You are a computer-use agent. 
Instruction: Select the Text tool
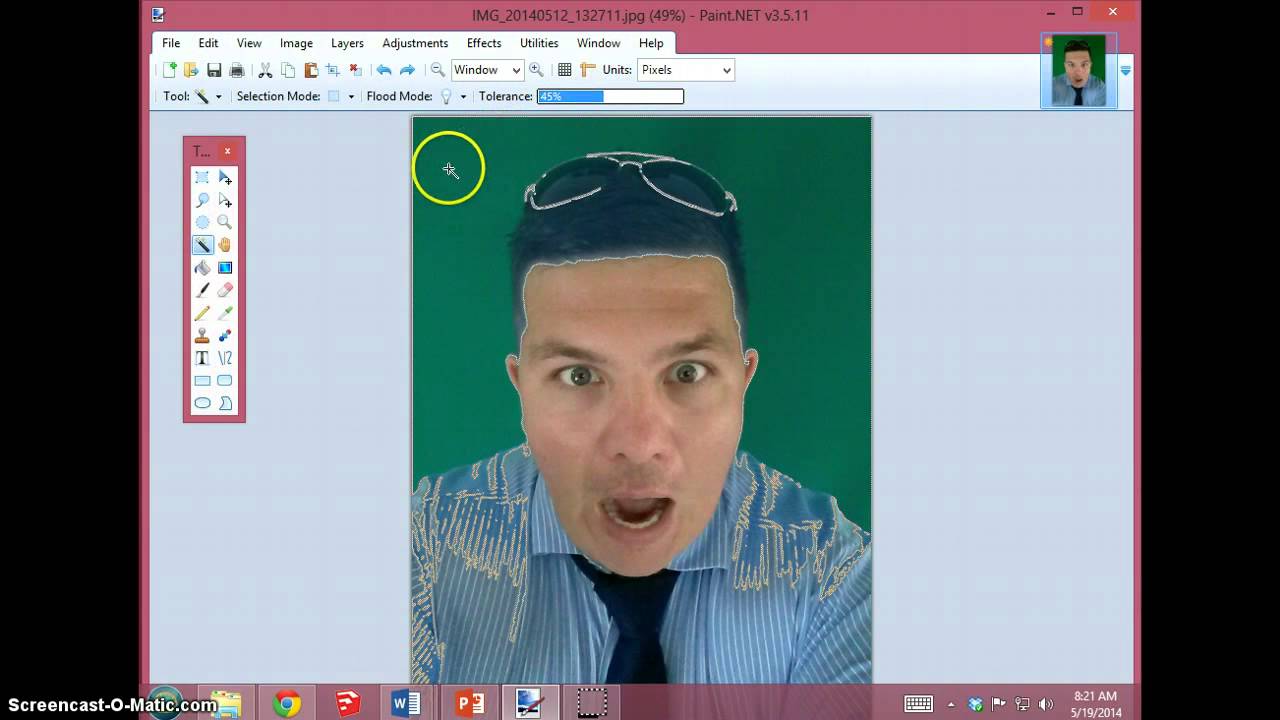pos(202,358)
